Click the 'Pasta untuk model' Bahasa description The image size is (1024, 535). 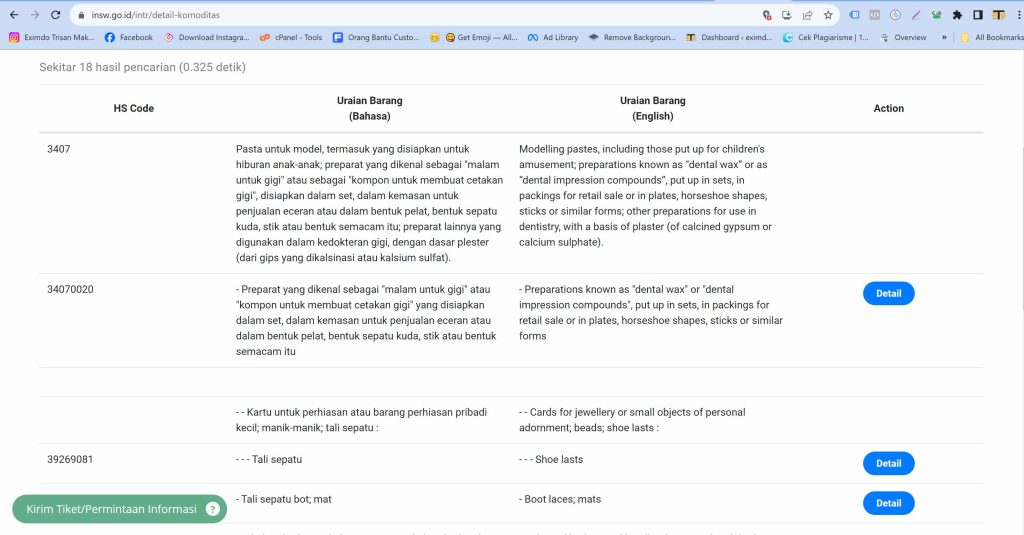369,203
